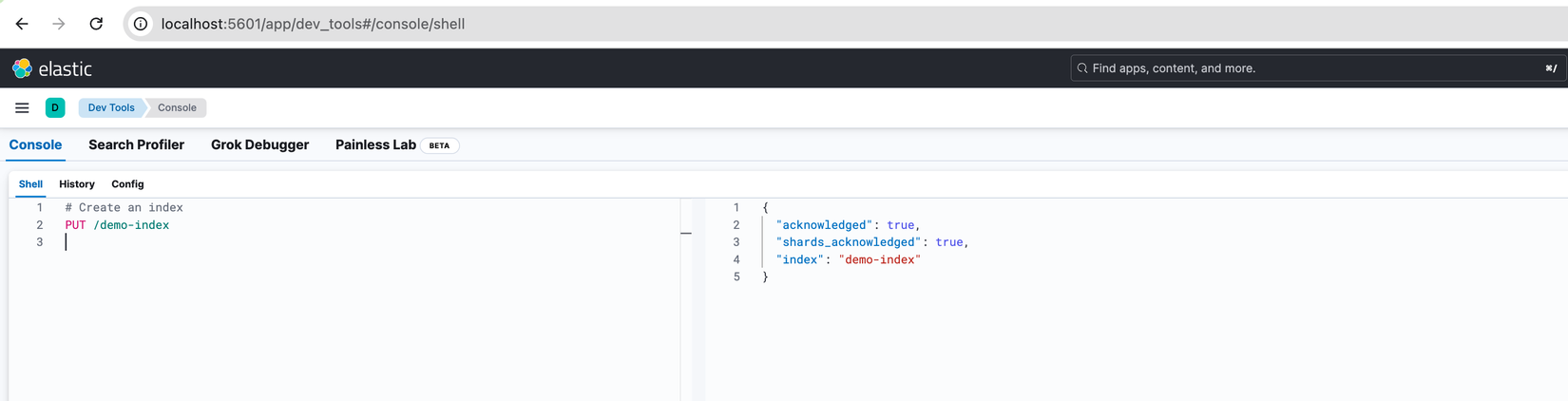Open the hamburger navigation menu
The height and width of the screenshot is (401, 1568).
click(22, 108)
